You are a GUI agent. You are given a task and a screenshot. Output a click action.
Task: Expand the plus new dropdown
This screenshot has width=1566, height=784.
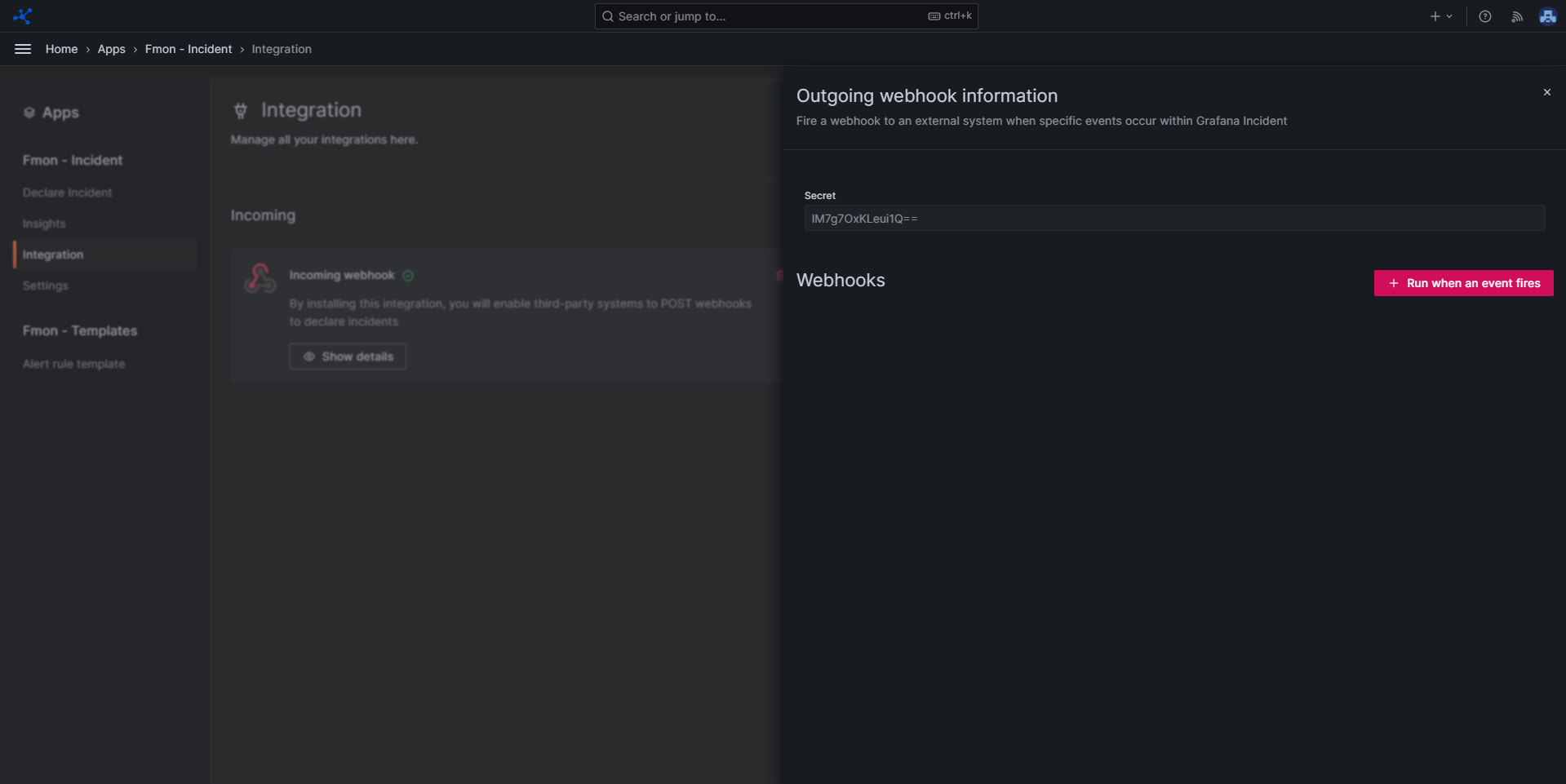tap(1440, 16)
